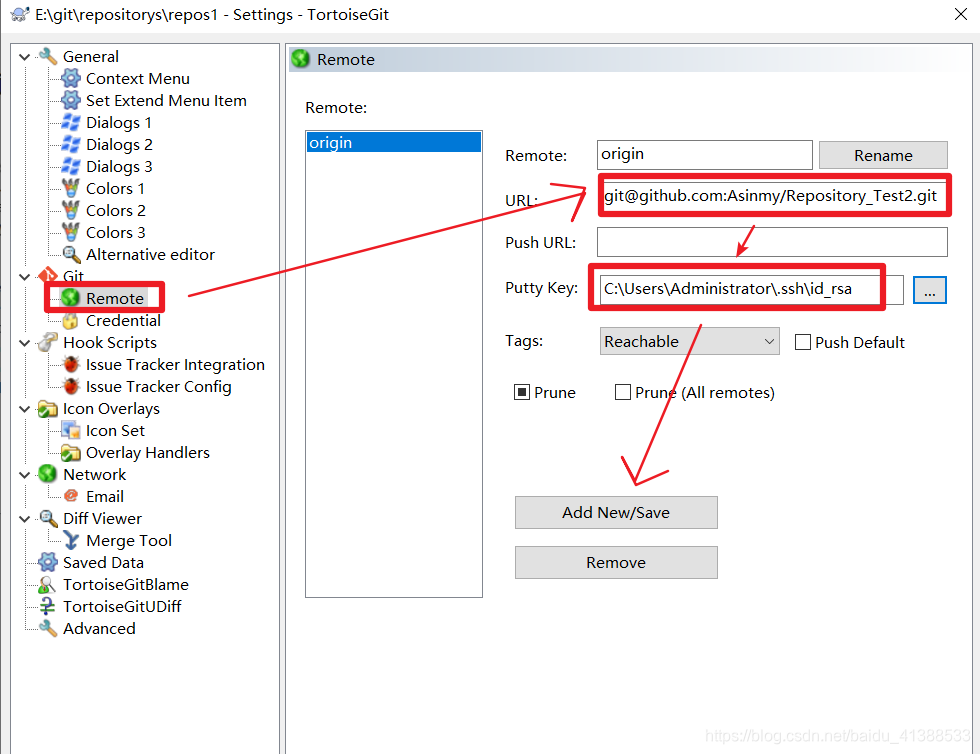980x754 pixels.
Task: Click the Remote name input field
Action: [x=704, y=154]
